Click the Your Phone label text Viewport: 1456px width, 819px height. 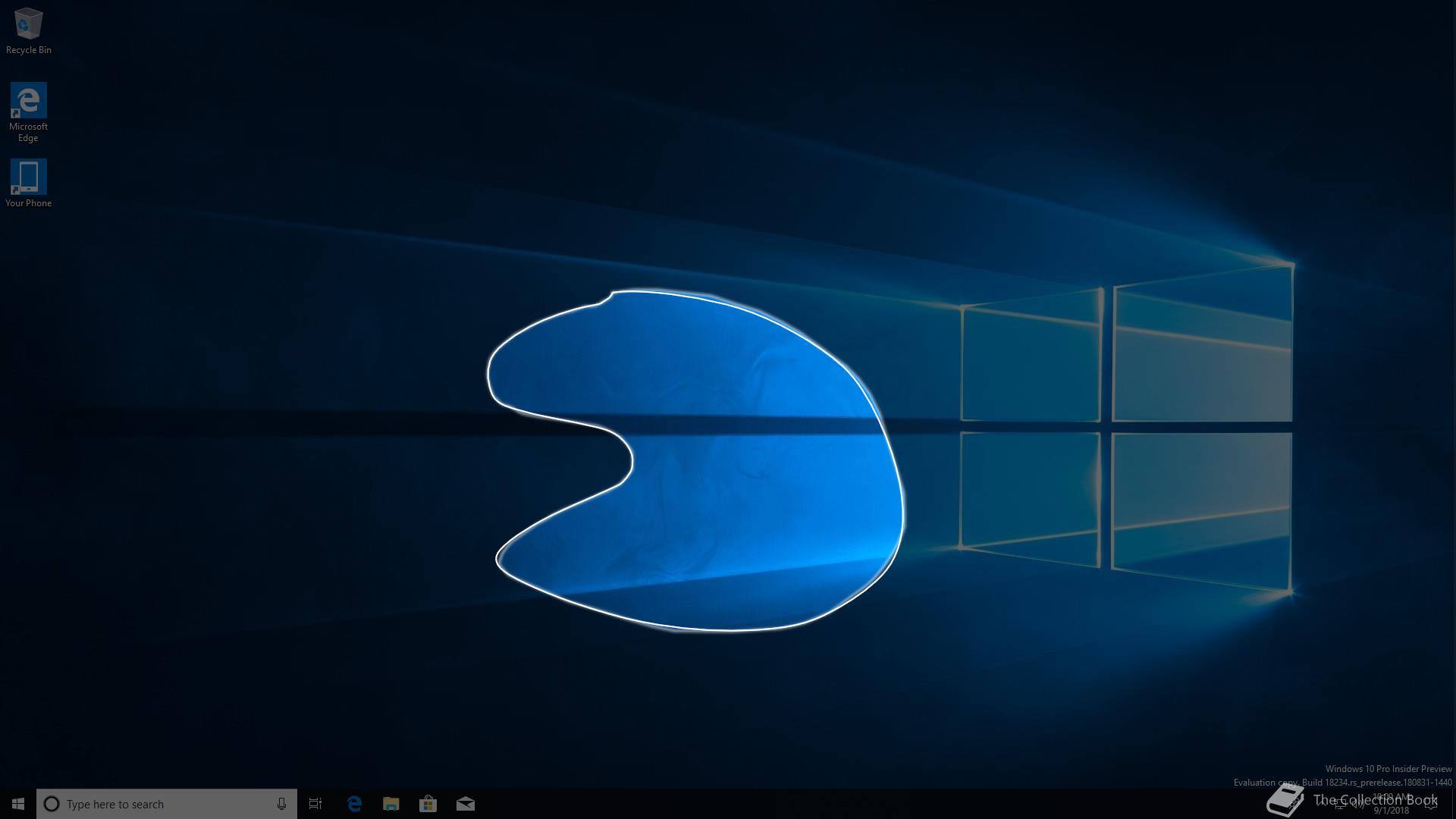pyautogui.click(x=29, y=203)
